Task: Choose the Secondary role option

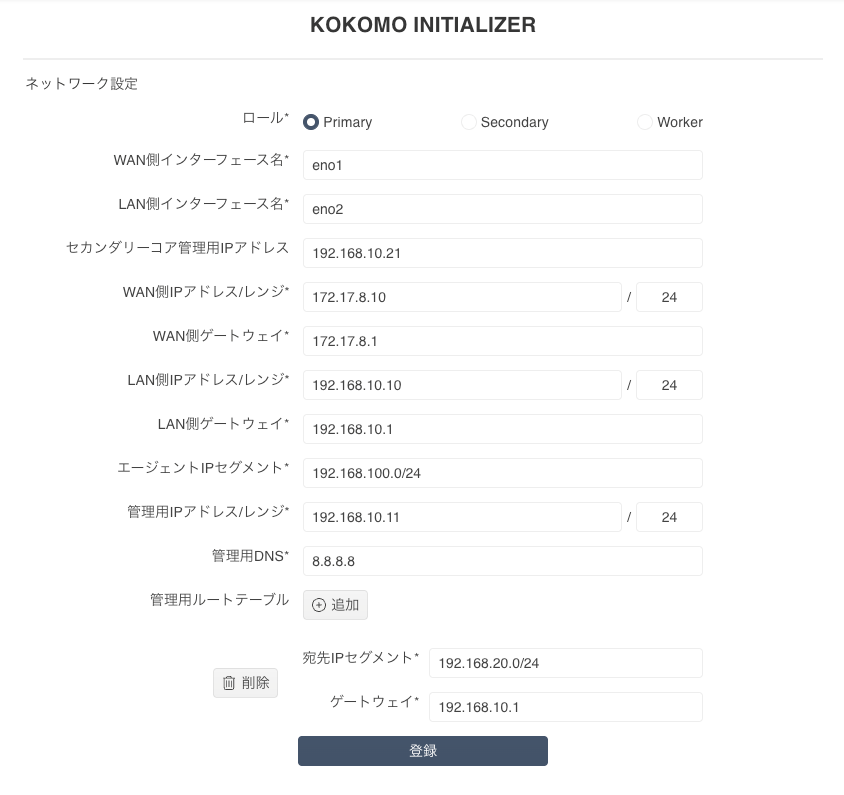Action: click(x=468, y=122)
